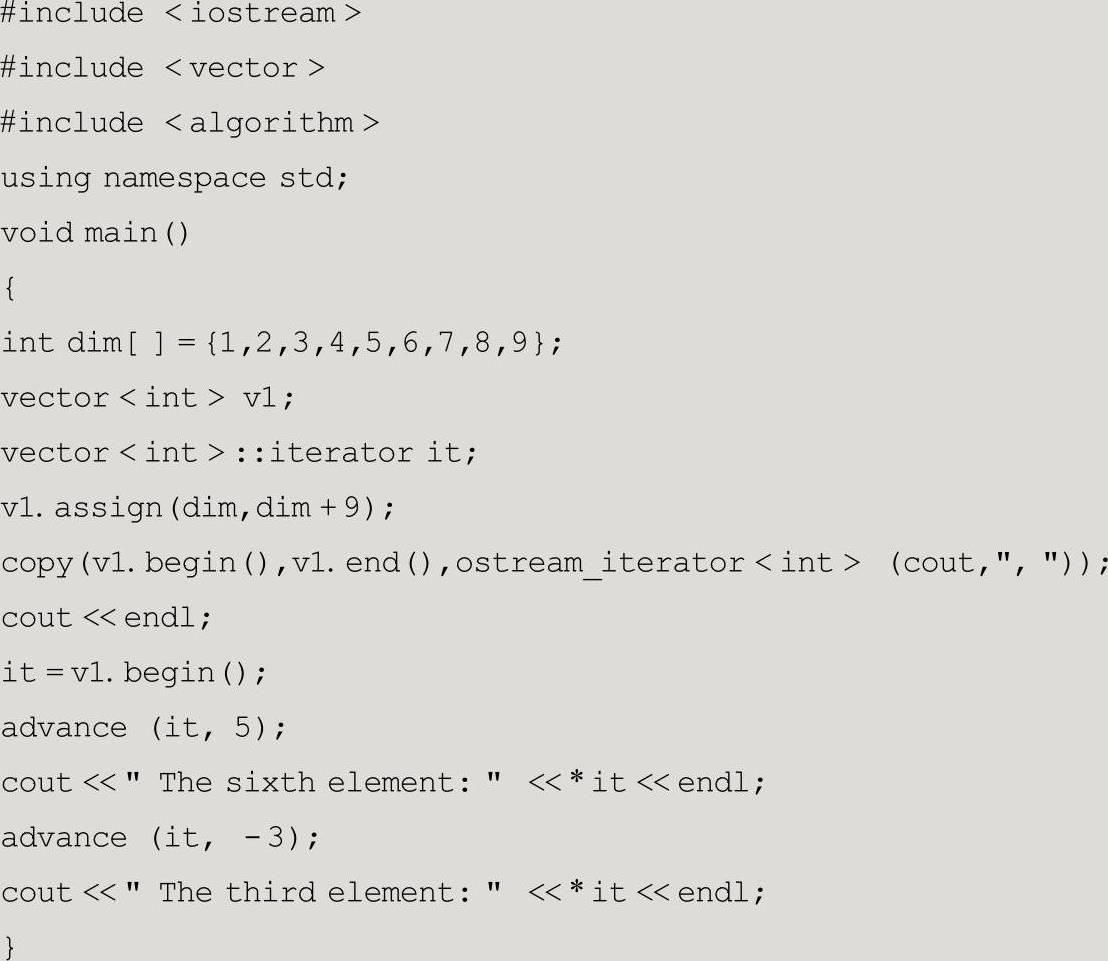
Task: Click the opening curly brace
Action: [x=9, y=288]
